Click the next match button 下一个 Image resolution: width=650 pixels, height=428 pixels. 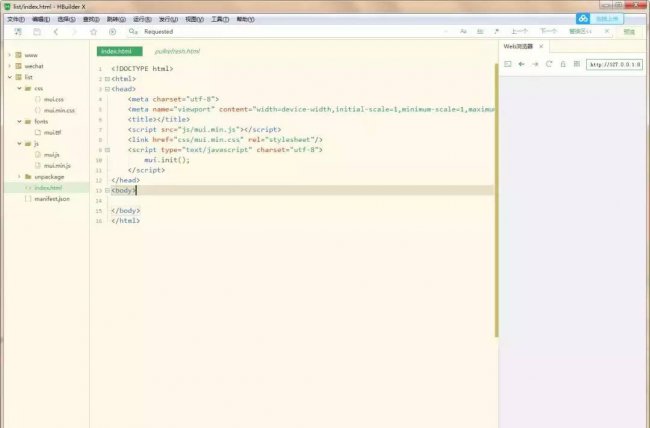[548, 32]
